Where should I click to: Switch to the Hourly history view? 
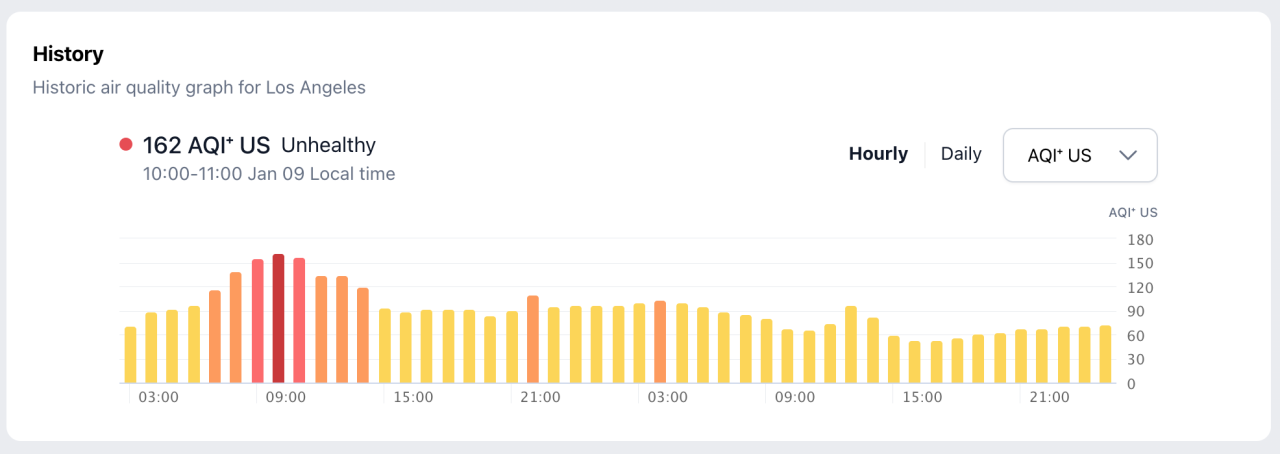coord(878,154)
